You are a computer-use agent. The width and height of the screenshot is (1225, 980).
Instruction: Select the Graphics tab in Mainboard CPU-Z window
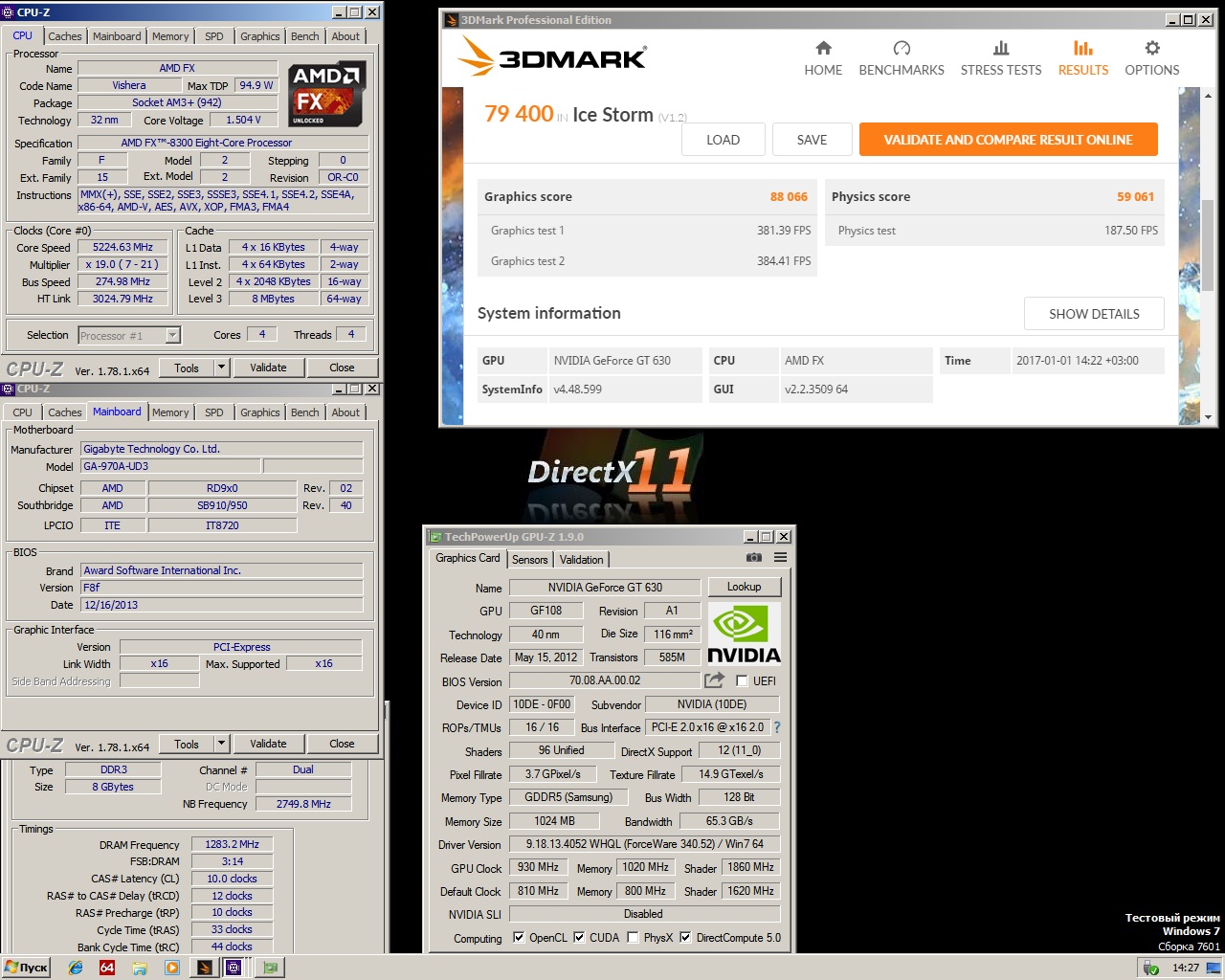[x=260, y=412]
